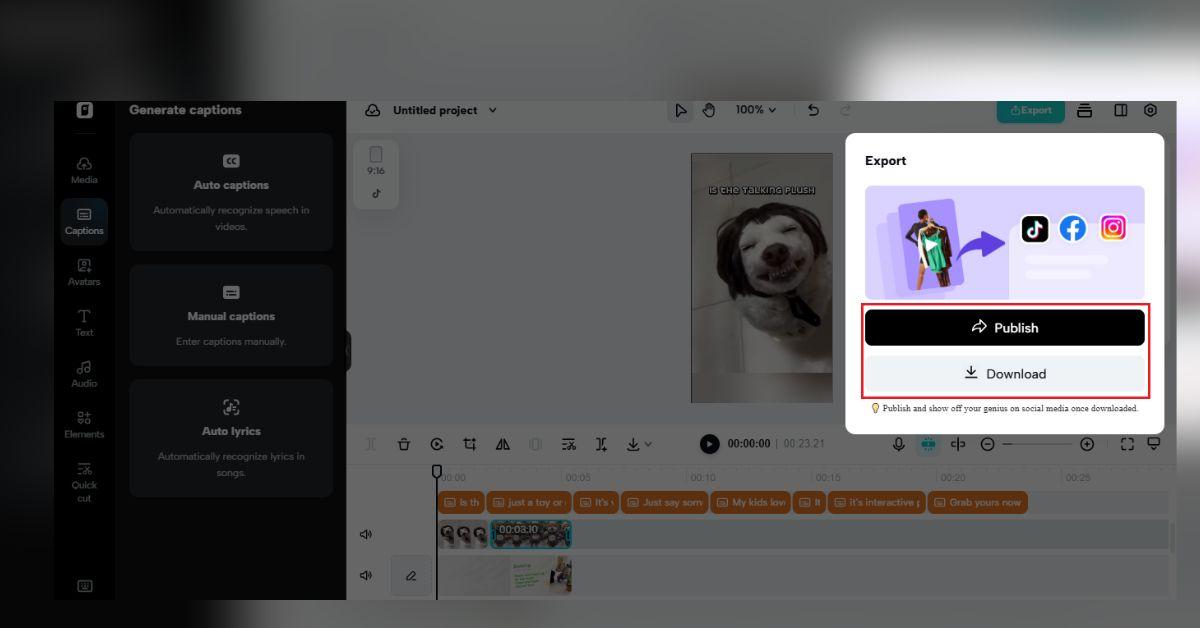
Task: Open the Avatars panel
Action: click(84, 272)
